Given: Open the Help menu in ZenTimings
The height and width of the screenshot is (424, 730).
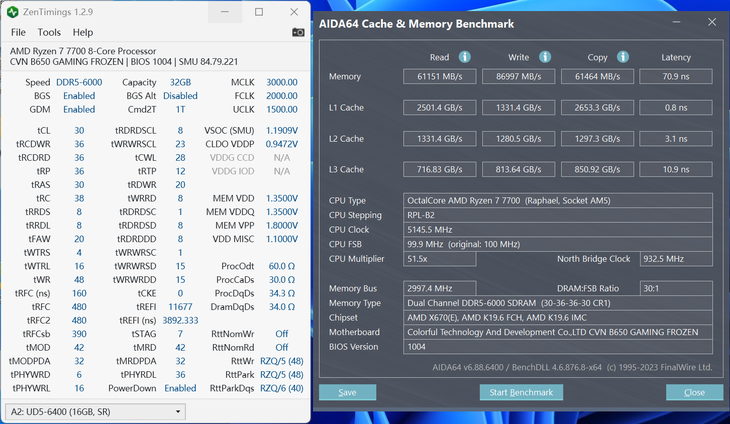Looking at the screenshot, I should [83, 32].
